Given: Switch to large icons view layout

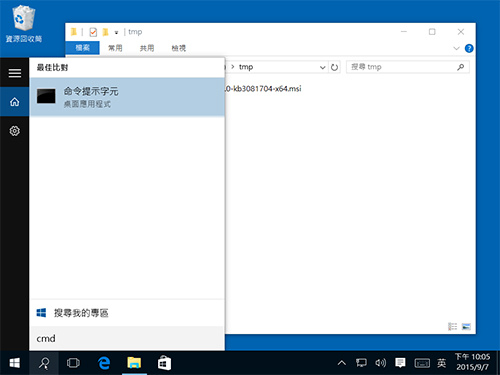Looking at the screenshot, I should tap(466, 326).
